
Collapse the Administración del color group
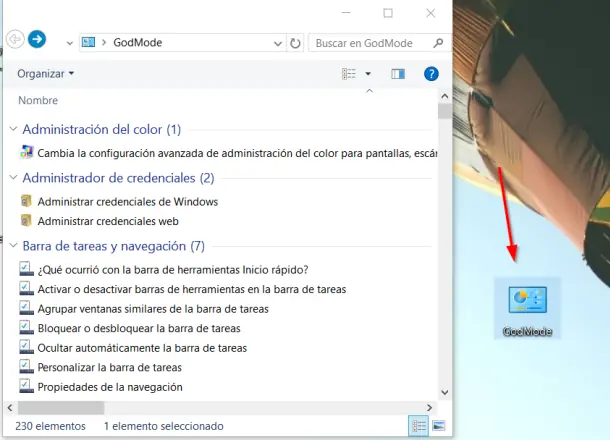coord(13,129)
